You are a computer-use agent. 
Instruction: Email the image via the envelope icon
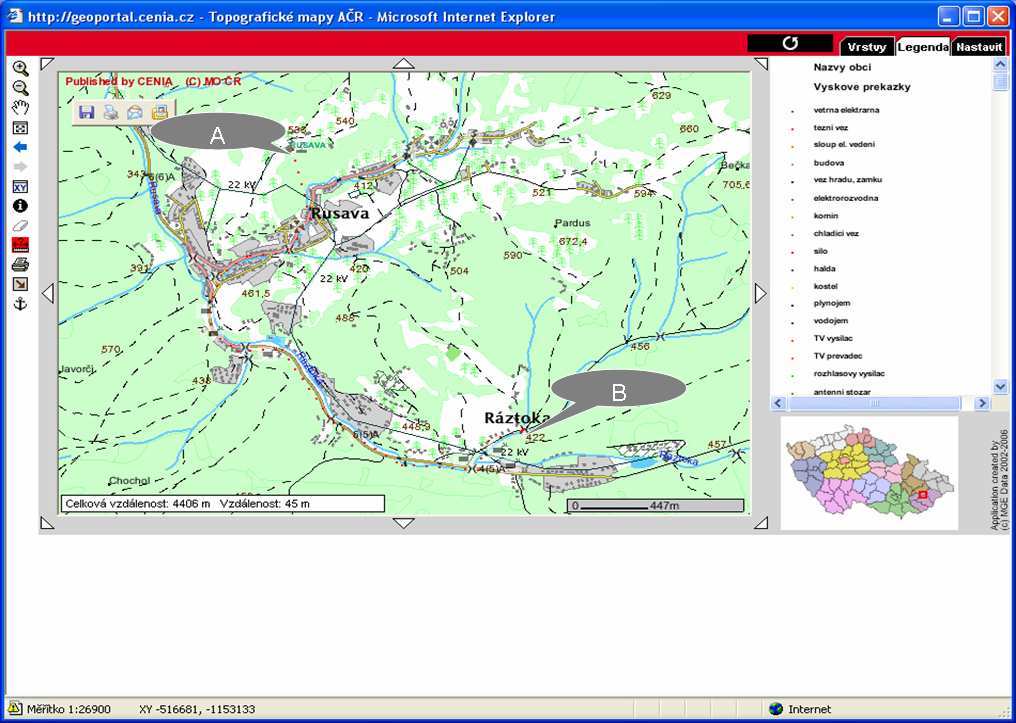pyautogui.click(x=135, y=112)
